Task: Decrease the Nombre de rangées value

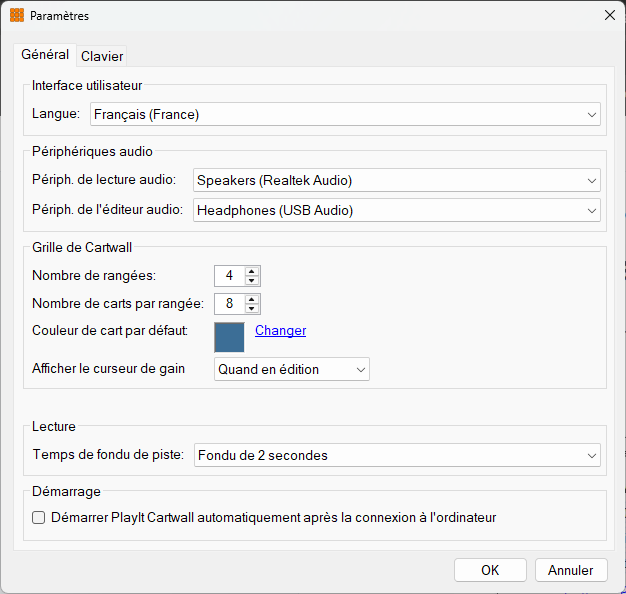Action: (252, 281)
